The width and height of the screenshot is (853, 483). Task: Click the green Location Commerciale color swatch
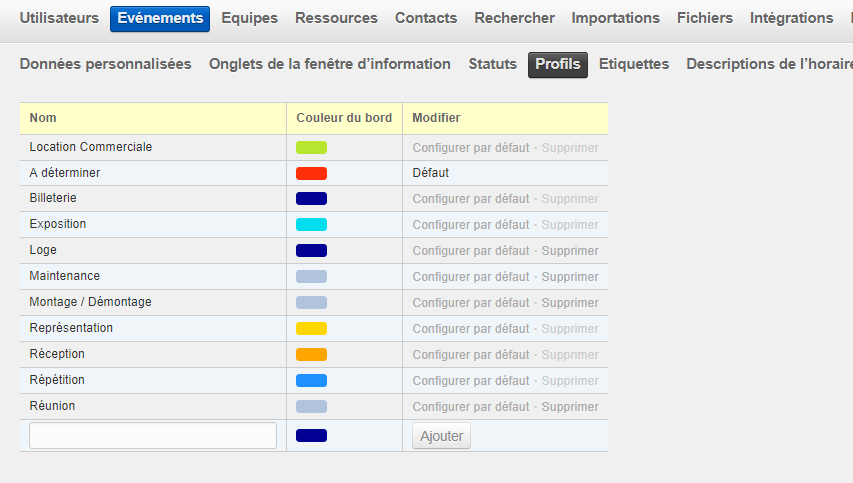[311, 148]
